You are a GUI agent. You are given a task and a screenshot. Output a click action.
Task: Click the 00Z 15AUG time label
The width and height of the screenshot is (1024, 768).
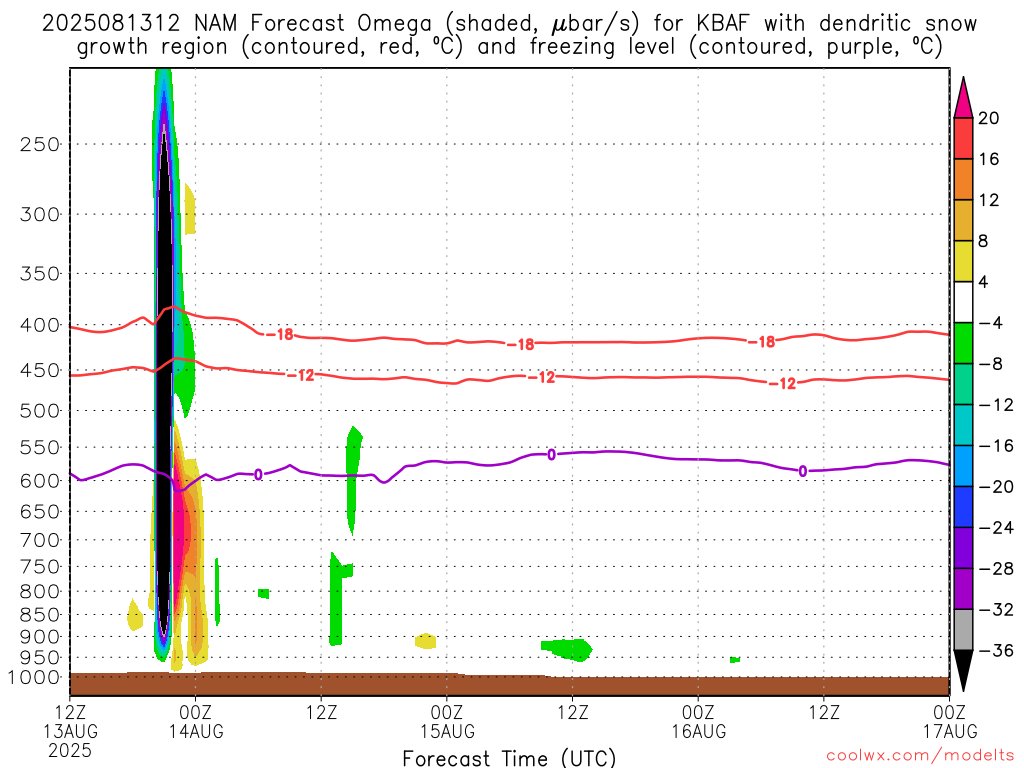coord(447,721)
